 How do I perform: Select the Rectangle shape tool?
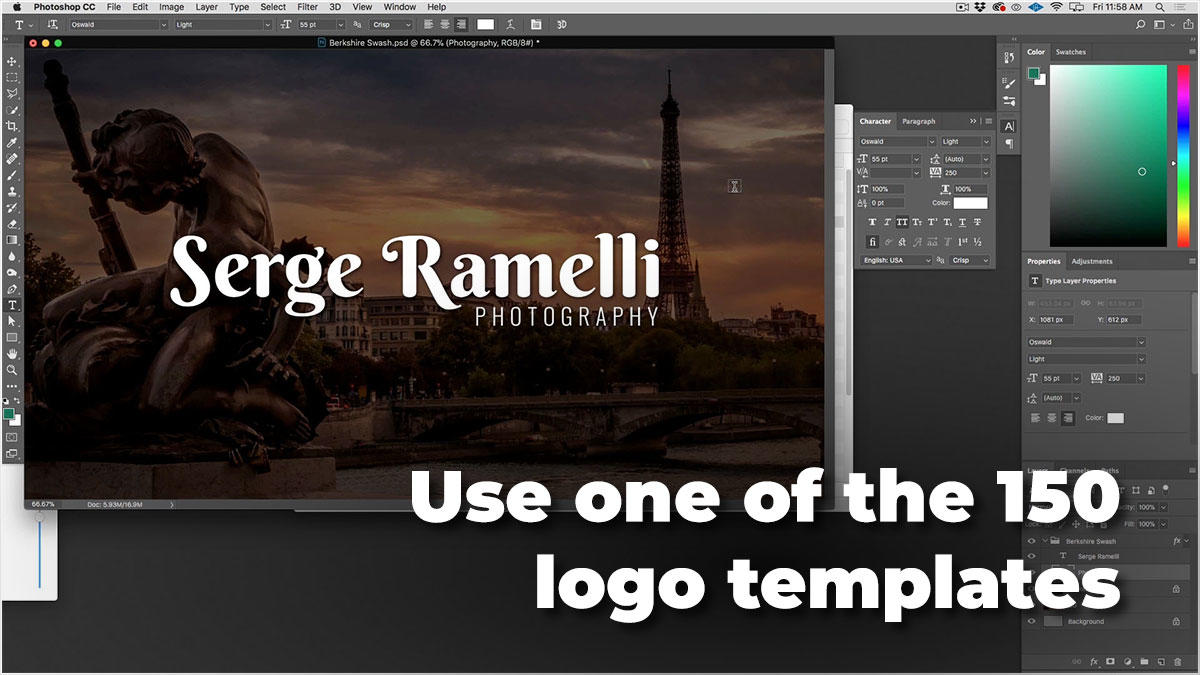(x=12, y=337)
